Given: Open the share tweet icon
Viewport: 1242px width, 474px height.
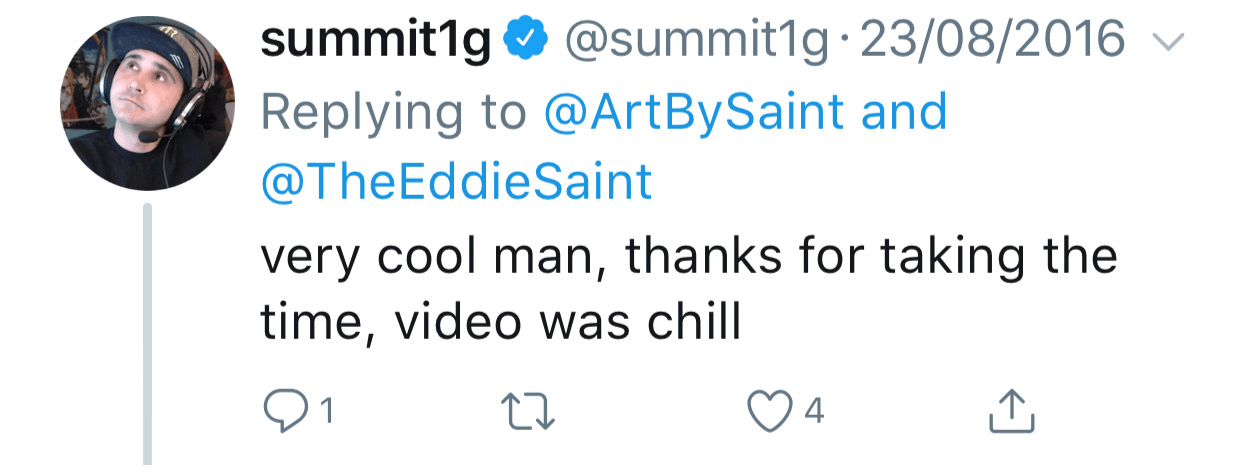Looking at the screenshot, I should 1009,410.
